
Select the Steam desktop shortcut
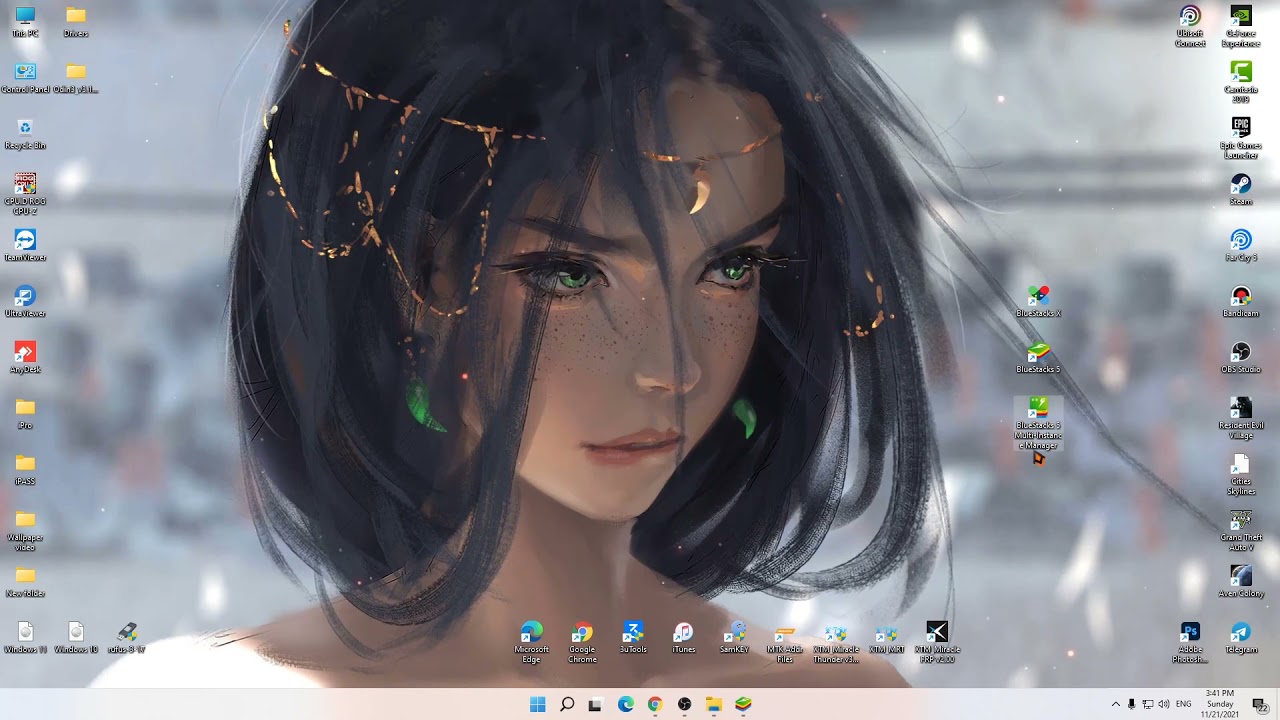click(1241, 190)
